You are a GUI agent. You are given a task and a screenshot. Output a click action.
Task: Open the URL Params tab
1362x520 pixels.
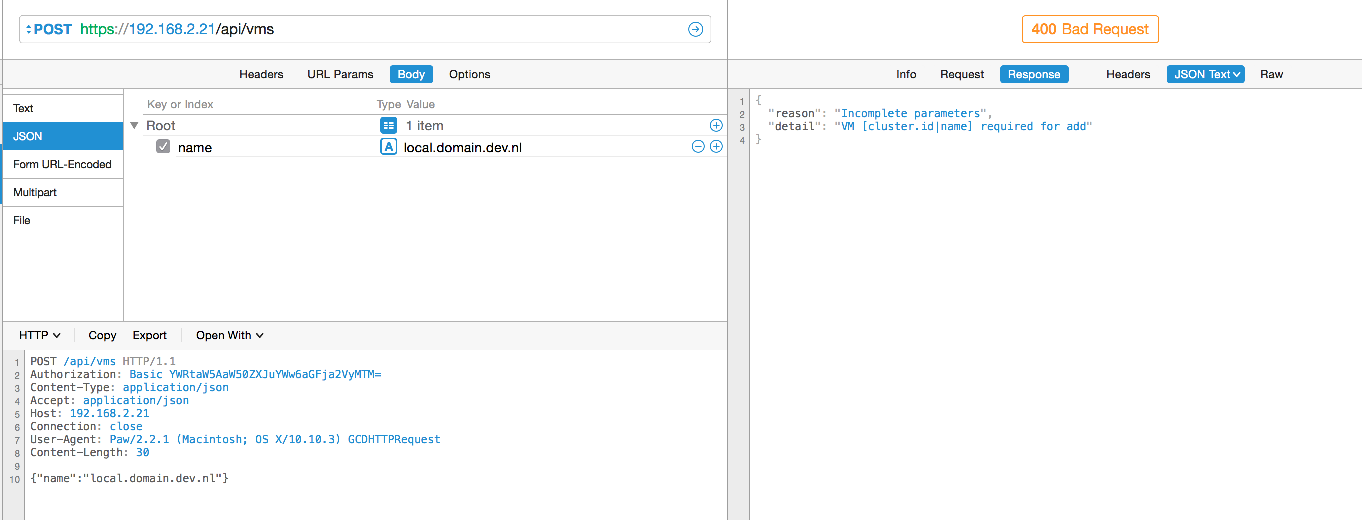340,74
